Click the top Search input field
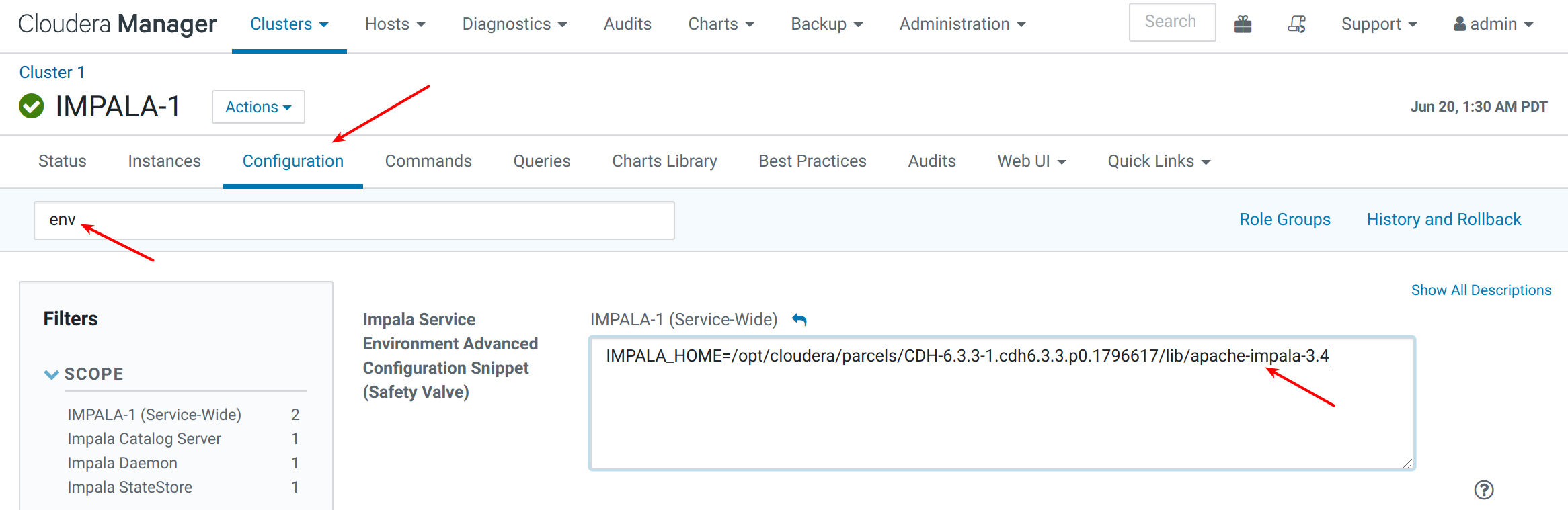This screenshot has width=1568, height=510. (x=1172, y=22)
